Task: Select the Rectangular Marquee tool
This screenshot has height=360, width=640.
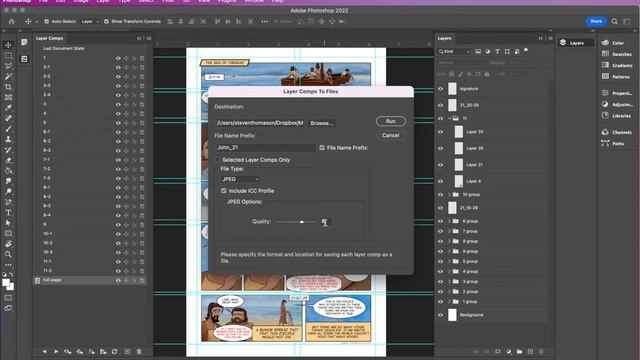Action: [8, 55]
